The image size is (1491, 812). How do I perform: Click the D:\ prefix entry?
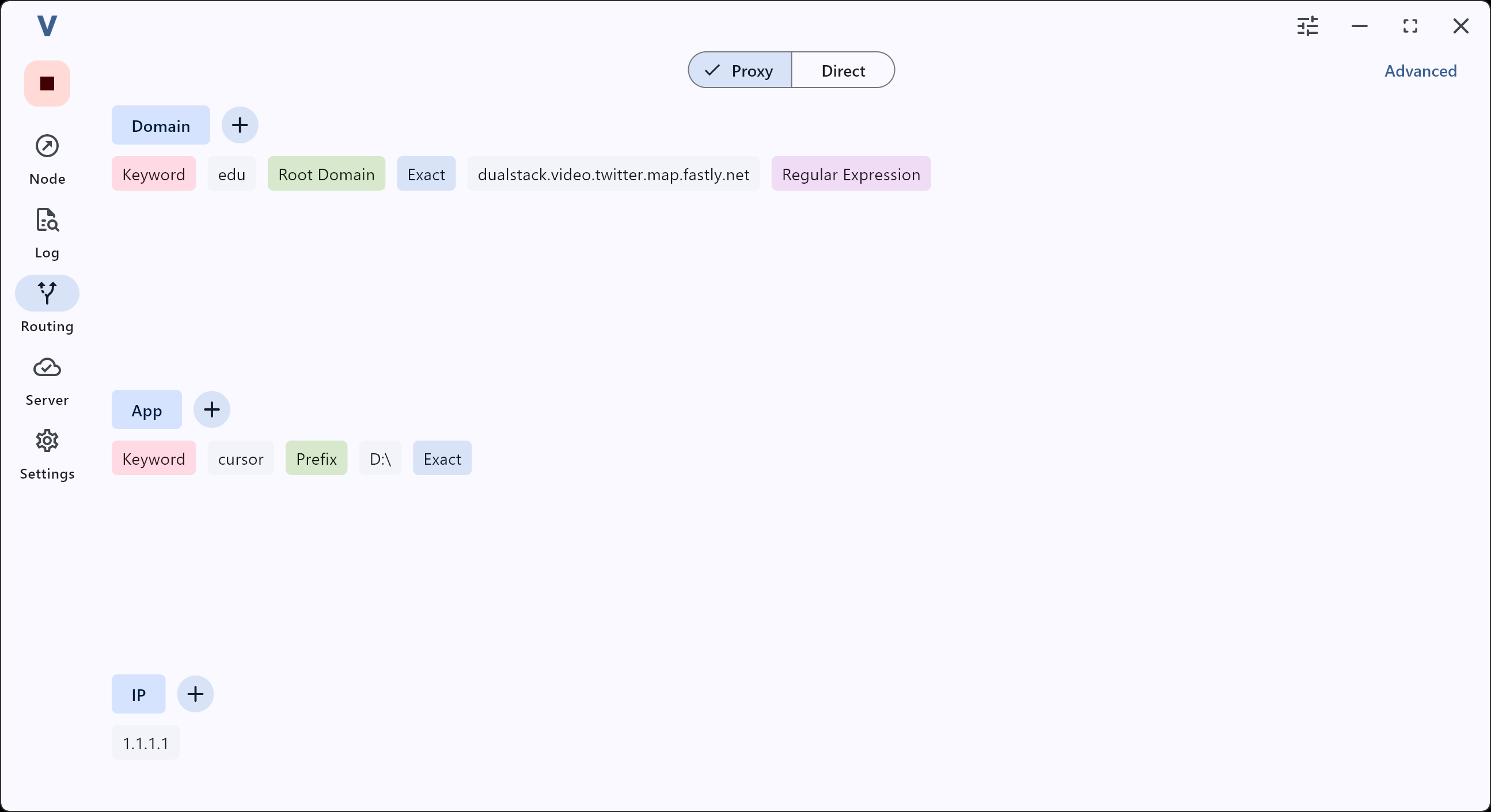click(380, 458)
